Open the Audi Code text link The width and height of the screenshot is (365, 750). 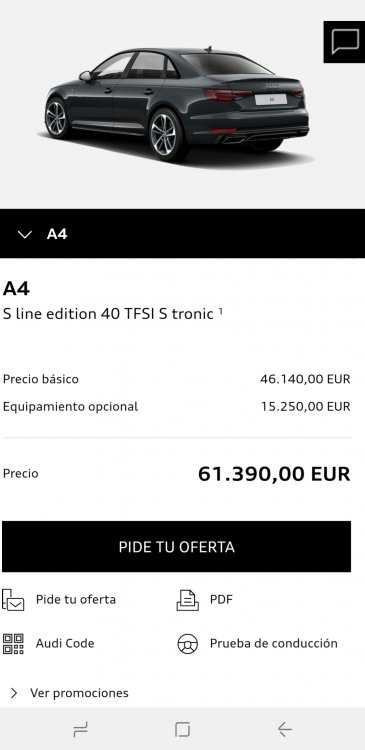point(65,643)
